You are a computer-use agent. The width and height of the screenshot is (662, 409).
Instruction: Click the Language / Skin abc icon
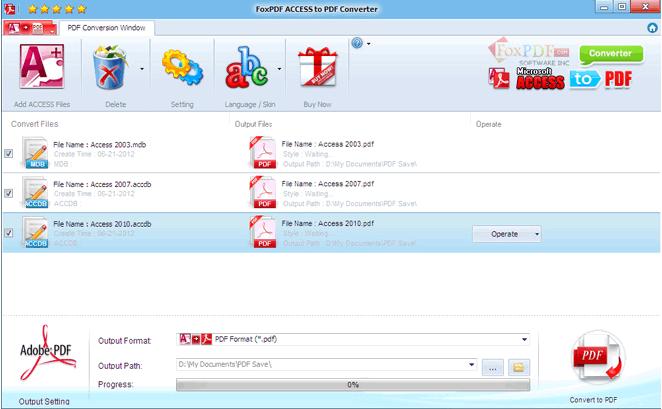247,68
